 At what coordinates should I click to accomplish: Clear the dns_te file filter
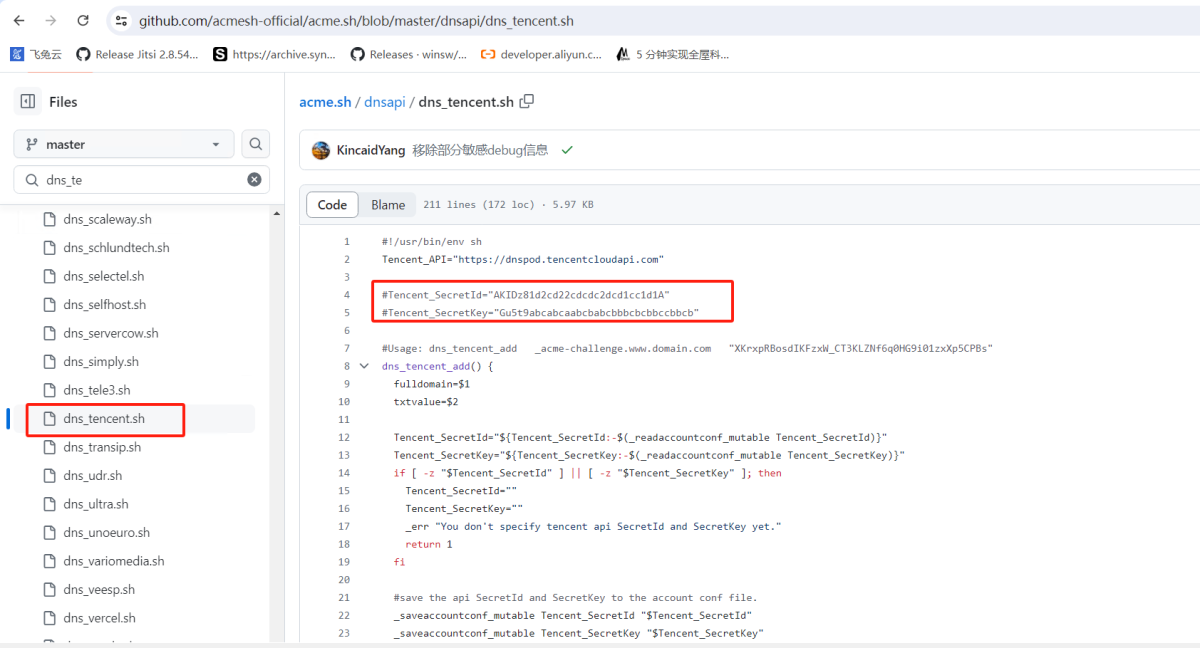(x=254, y=180)
